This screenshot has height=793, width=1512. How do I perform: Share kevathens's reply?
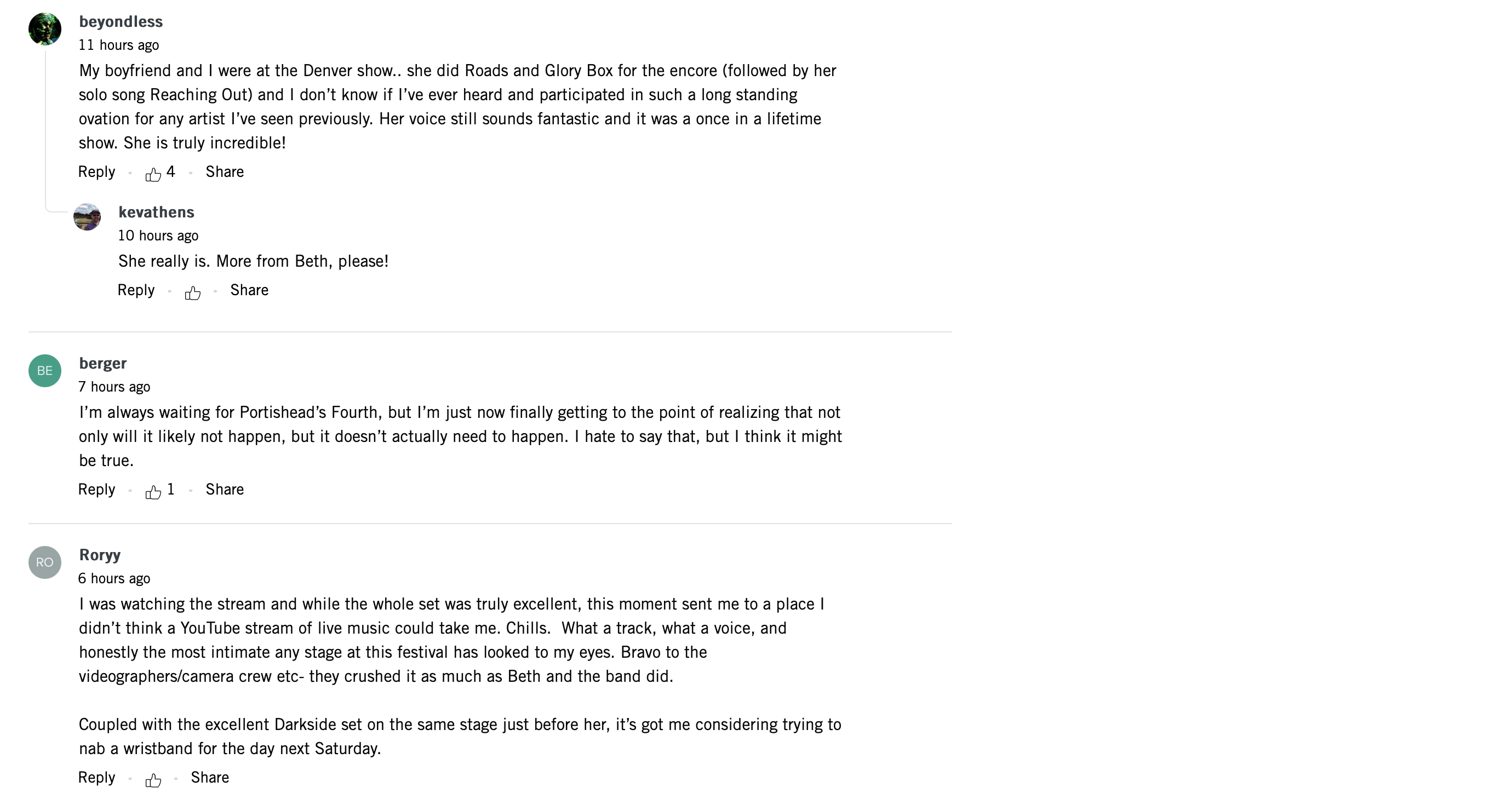tap(249, 290)
